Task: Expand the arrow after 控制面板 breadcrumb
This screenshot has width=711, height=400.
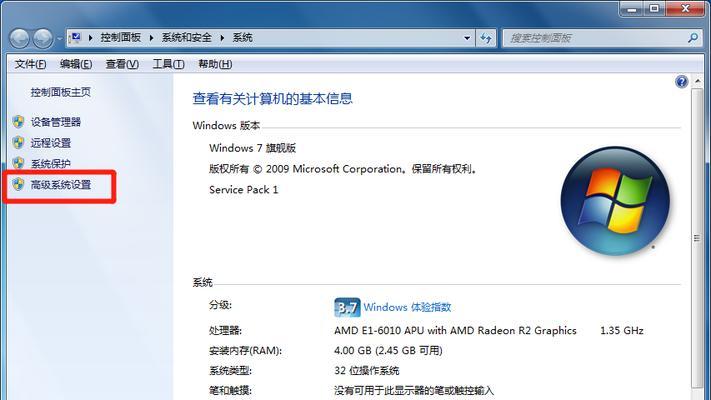Action: point(151,38)
